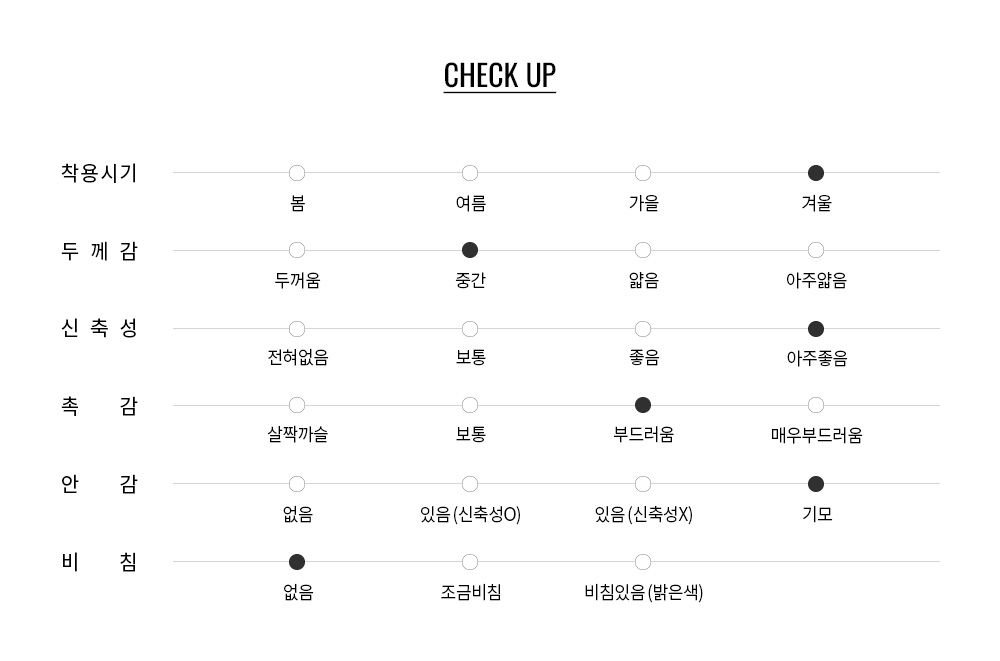Select the 가을 circle in 착용시기 row
Viewport: 1000px width, 661px height.
pyautogui.click(x=643, y=173)
